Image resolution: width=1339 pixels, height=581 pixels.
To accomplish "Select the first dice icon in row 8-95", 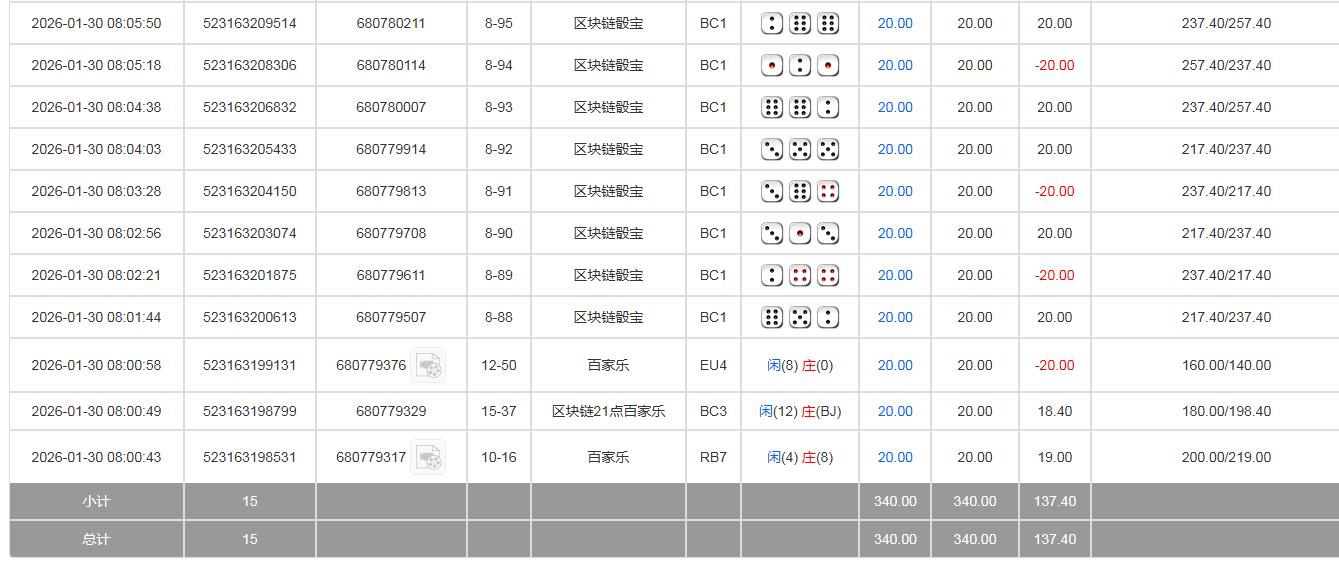I will (771, 23).
